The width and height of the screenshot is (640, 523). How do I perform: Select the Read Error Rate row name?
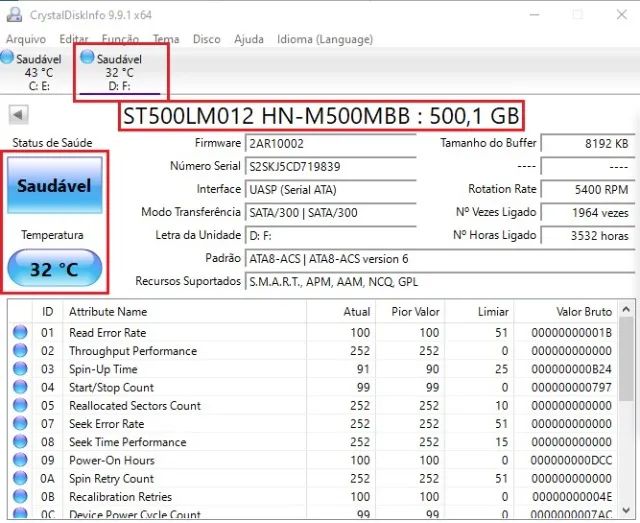(108, 333)
